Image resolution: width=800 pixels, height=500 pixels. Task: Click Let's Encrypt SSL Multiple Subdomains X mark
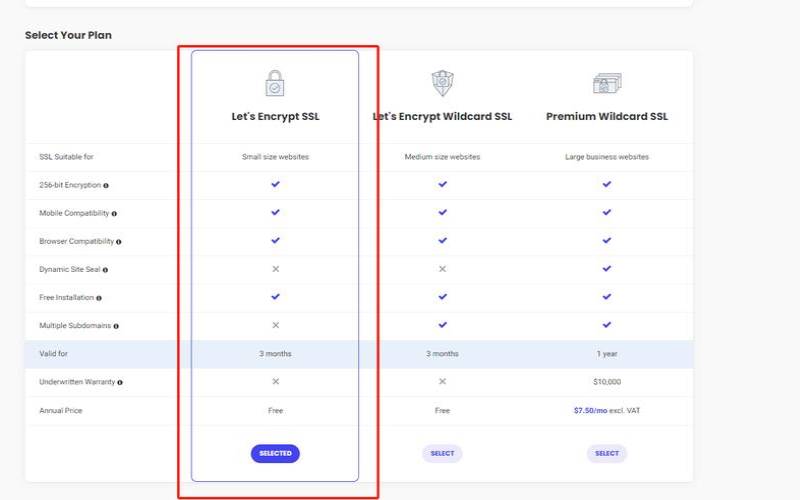275,325
